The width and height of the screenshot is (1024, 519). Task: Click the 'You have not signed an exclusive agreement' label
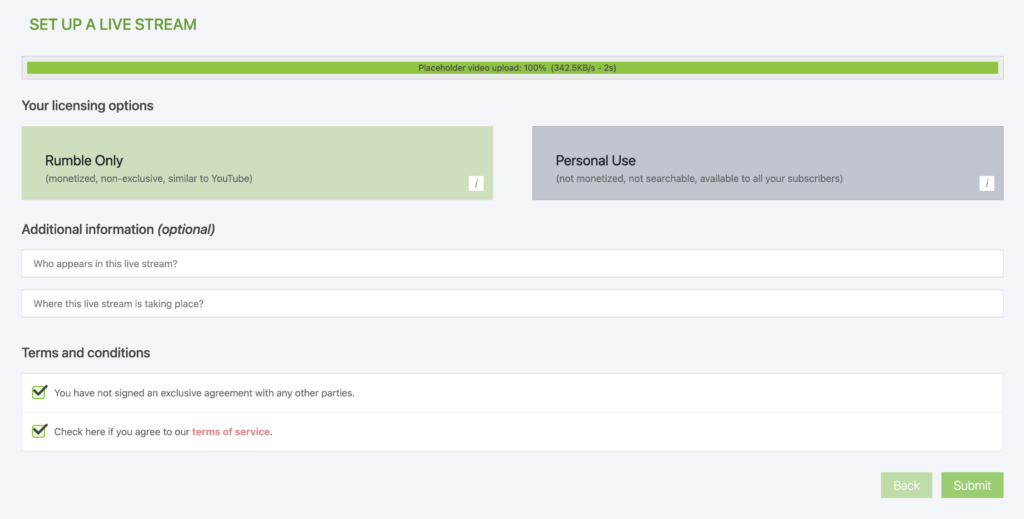click(204, 393)
